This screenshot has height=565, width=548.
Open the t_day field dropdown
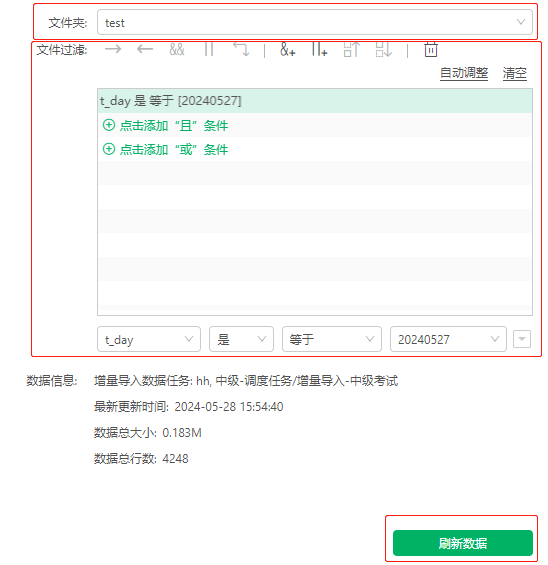click(x=149, y=339)
